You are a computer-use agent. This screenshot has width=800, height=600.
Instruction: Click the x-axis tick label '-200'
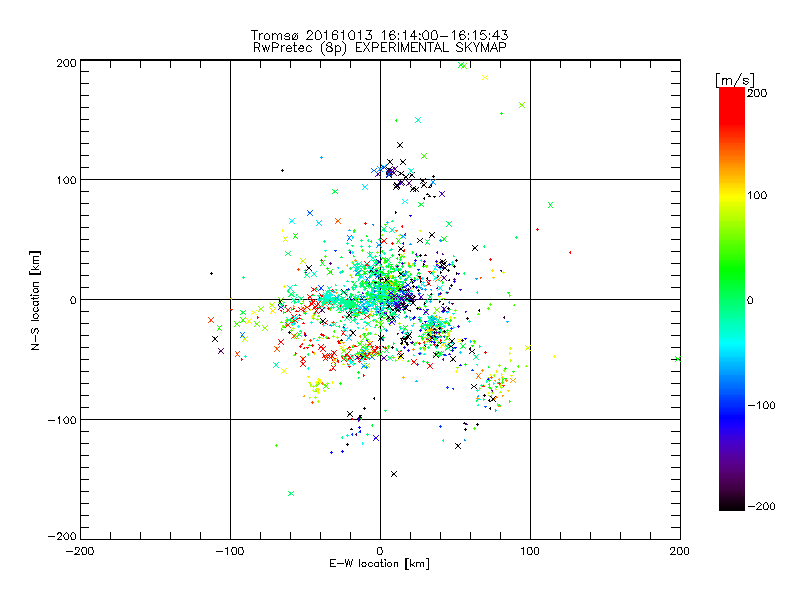(x=80, y=551)
